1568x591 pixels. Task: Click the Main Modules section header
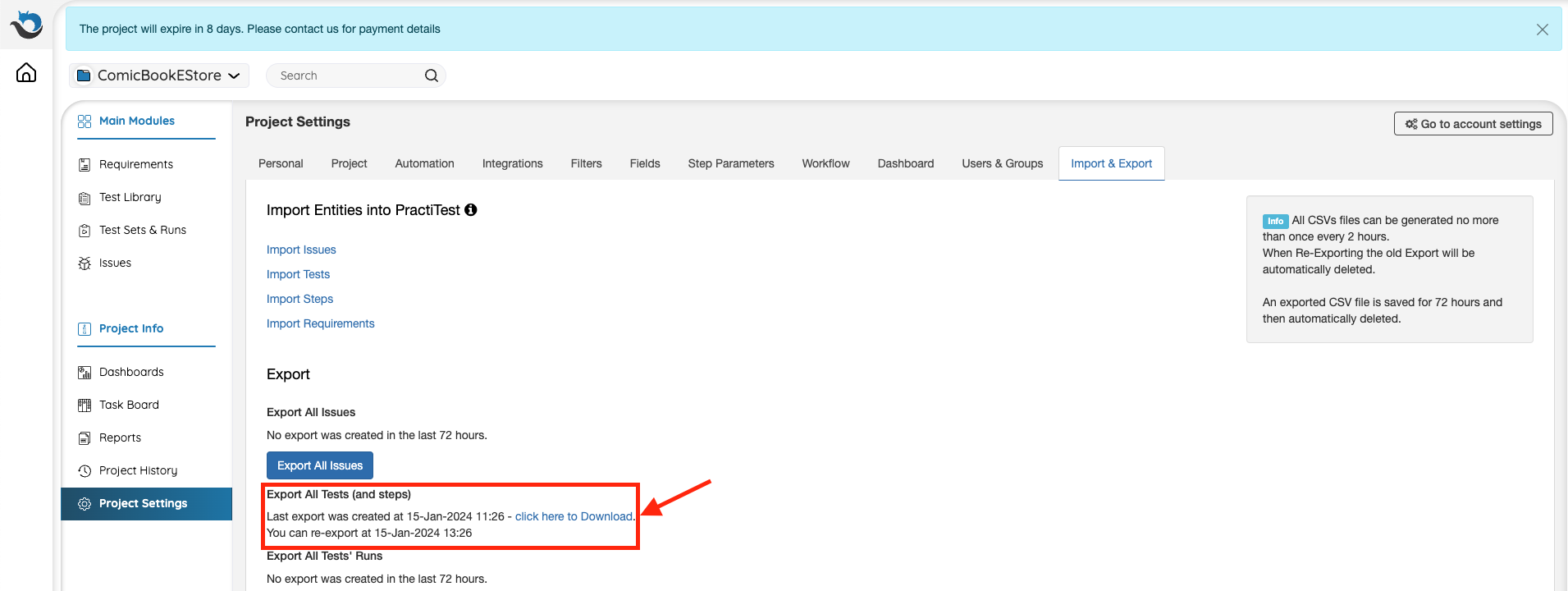pyautogui.click(x=136, y=121)
